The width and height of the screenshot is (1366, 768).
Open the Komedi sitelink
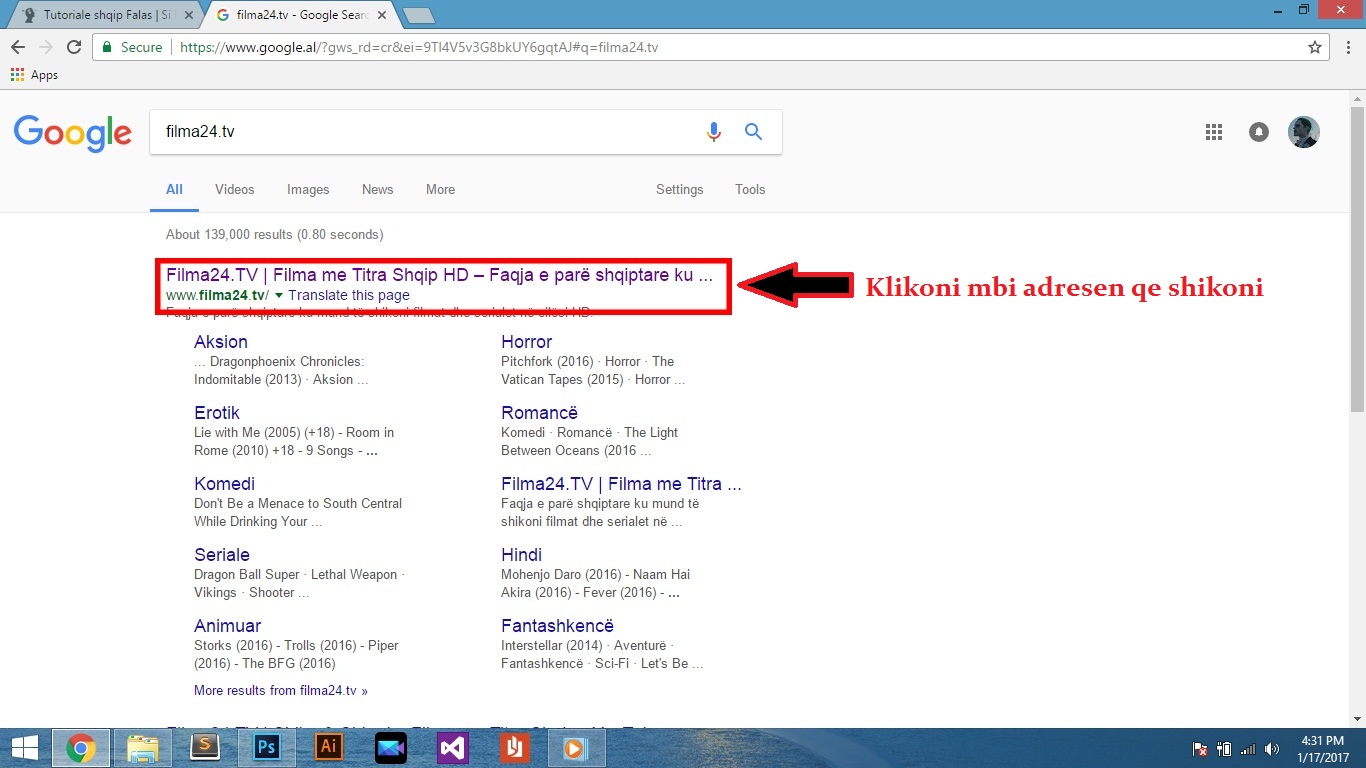(x=224, y=483)
